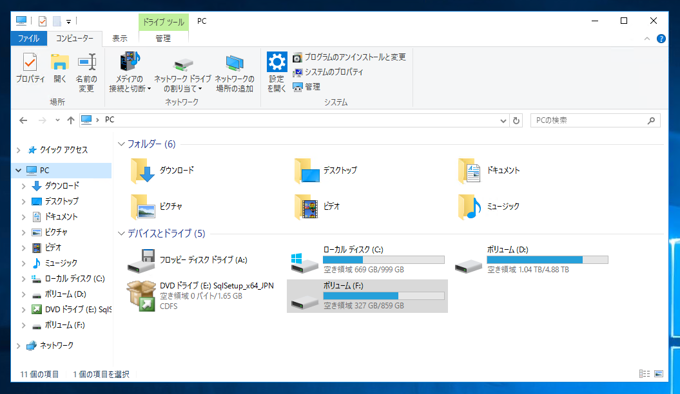Expand クイック アクセス in the tree
680x394 pixels.
pyautogui.click(x=18, y=150)
